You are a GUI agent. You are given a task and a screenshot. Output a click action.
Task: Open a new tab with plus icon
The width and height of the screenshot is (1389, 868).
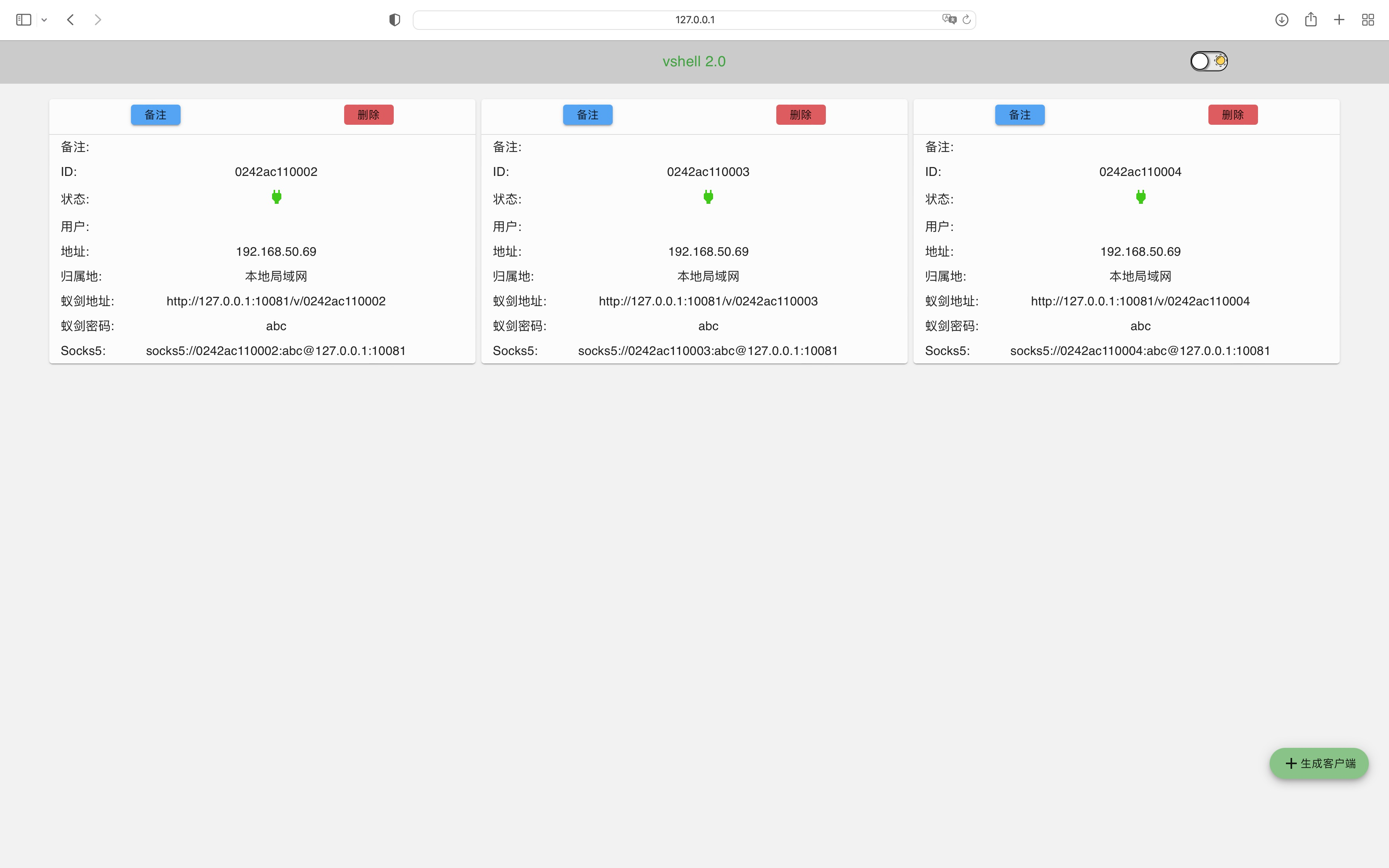click(x=1339, y=20)
